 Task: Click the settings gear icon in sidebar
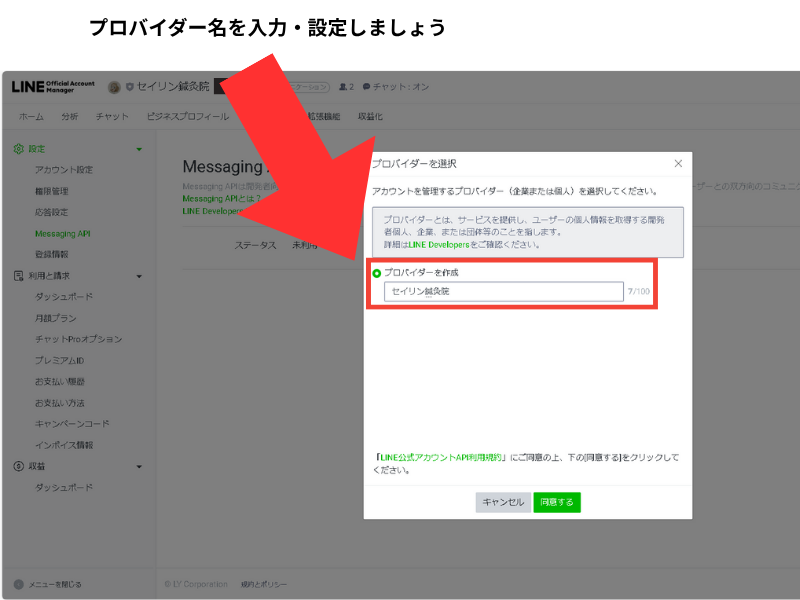click(x=18, y=149)
